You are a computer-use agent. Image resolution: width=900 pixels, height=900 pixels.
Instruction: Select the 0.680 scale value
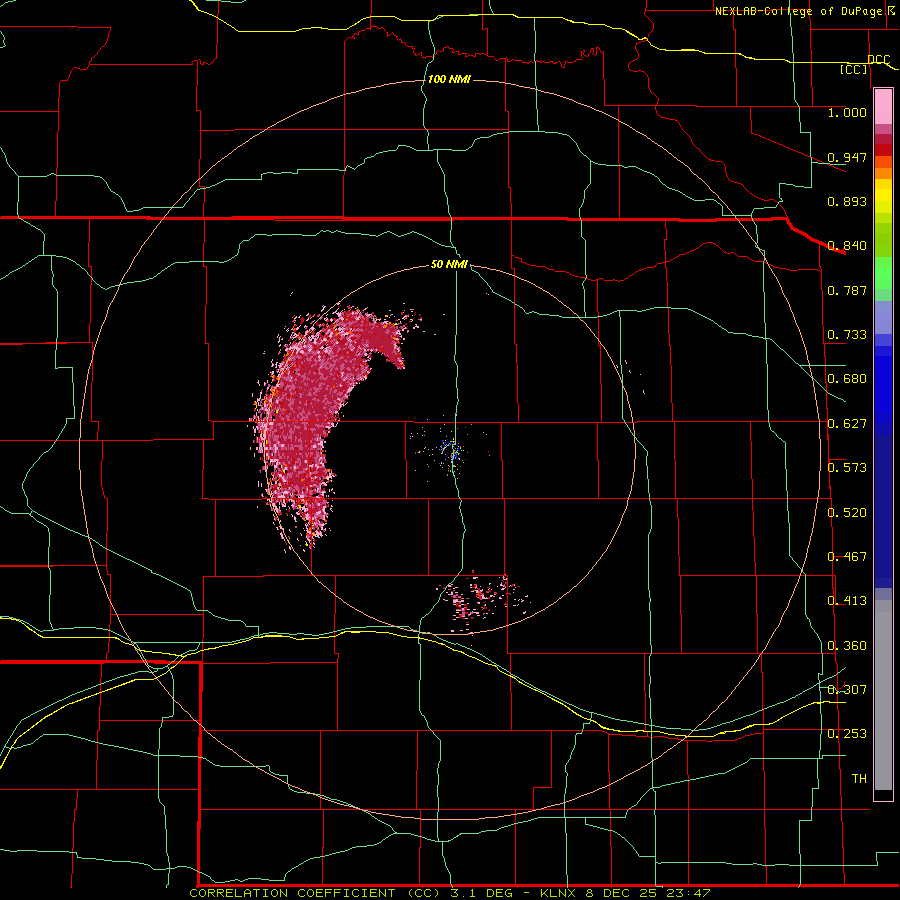(x=847, y=379)
